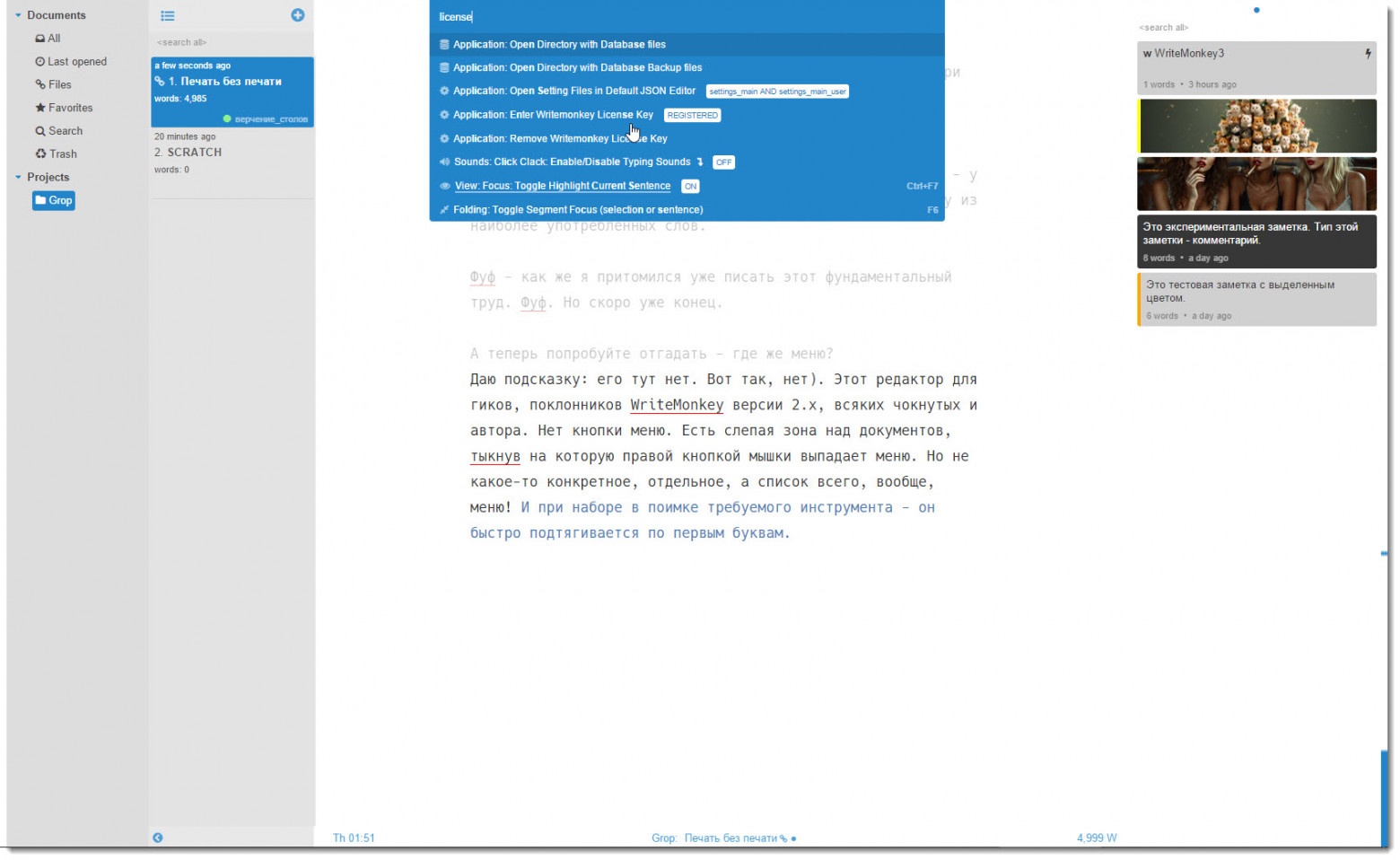1400x860 pixels.
Task: Add a new document with plus icon
Action: click(x=298, y=14)
